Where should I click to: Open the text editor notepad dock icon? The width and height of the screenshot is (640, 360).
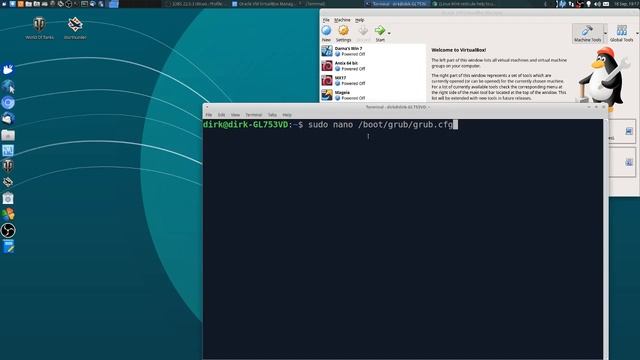(x=8, y=247)
